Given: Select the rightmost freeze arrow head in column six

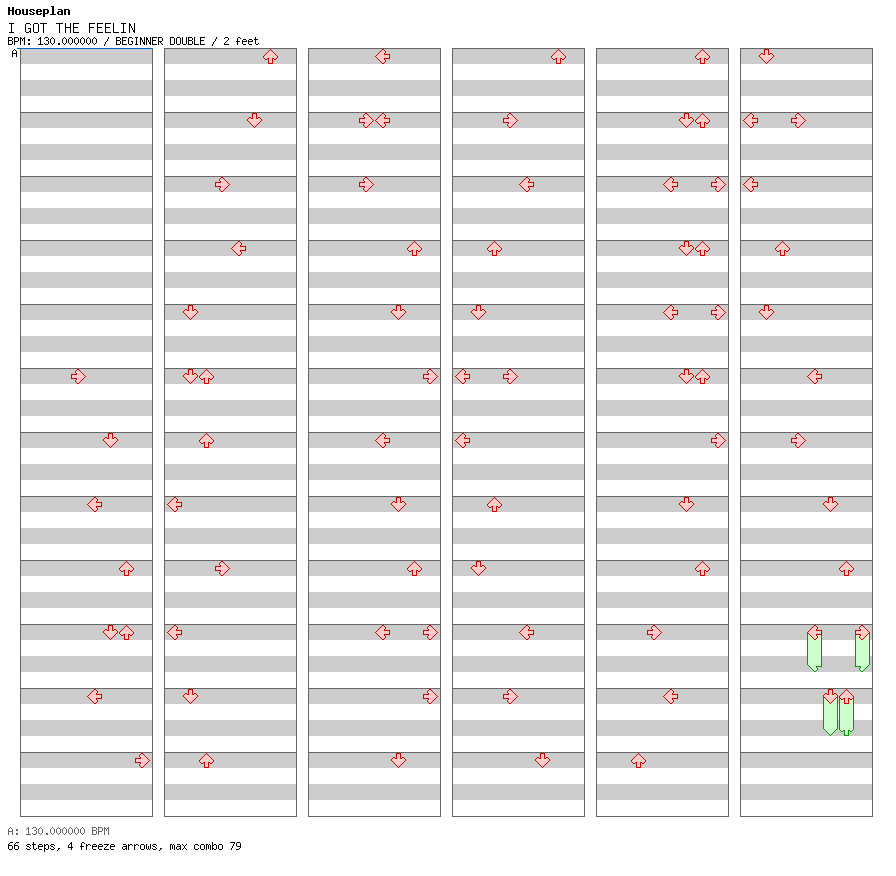Looking at the screenshot, I should tap(862, 633).
